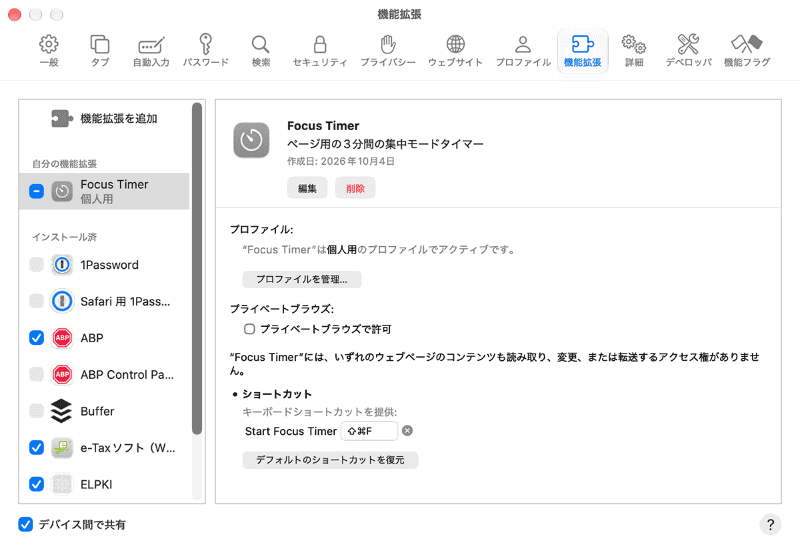Click 機能拡張を追加 label
The width and height of the screenshot is (800, 549).
tap(119, 118)
